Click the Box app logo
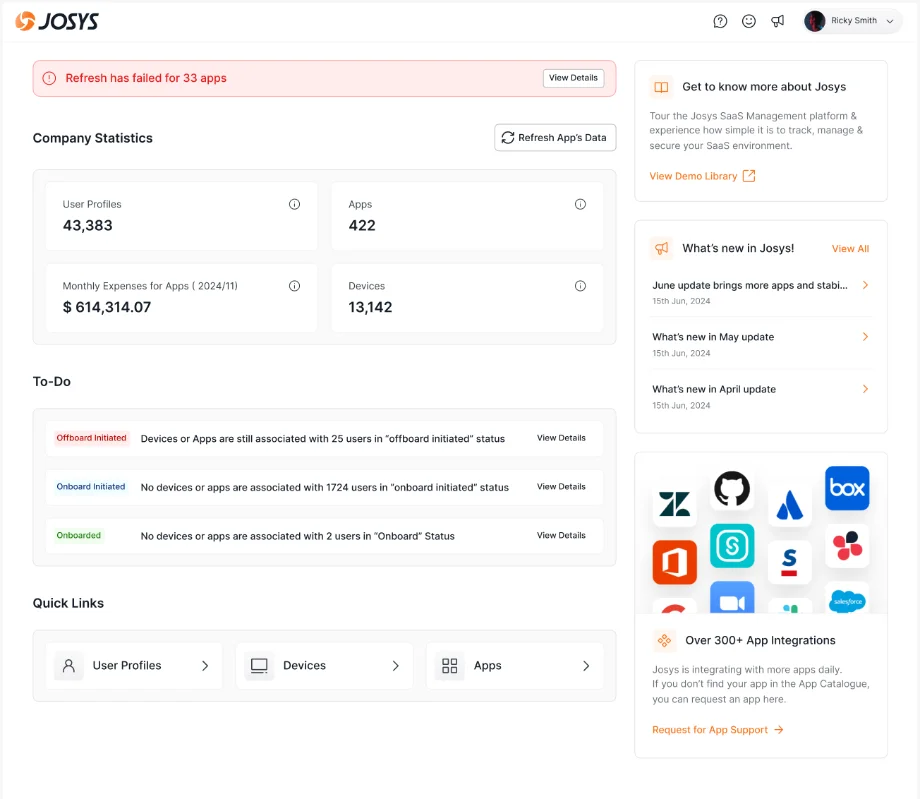 (847, 488)
